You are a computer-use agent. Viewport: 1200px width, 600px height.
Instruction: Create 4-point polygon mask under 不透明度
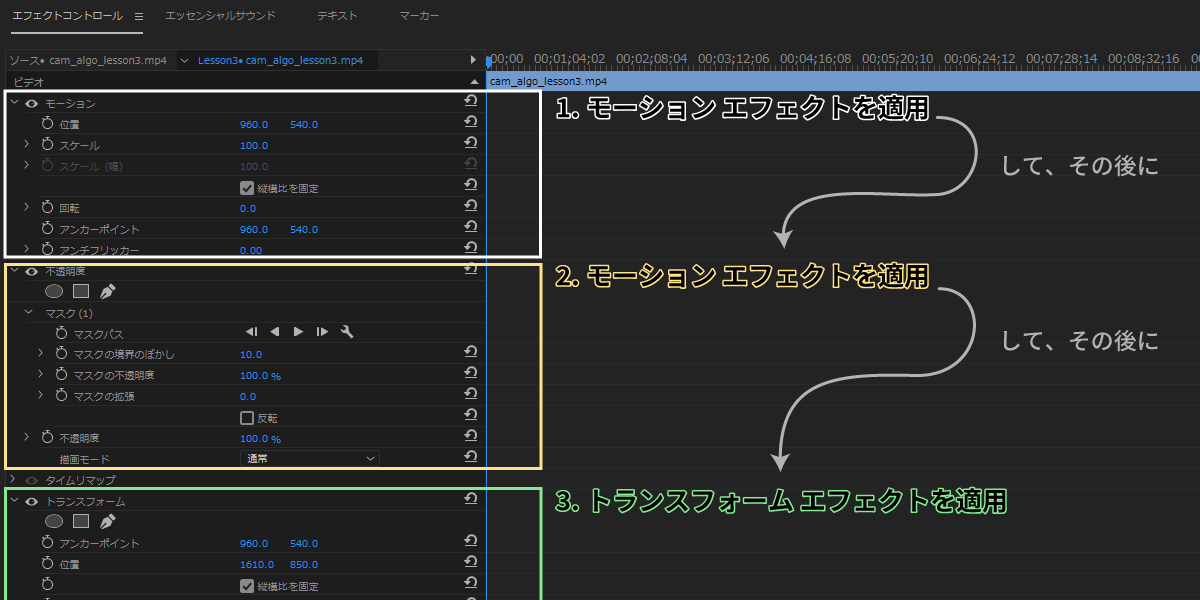[81, 291]
